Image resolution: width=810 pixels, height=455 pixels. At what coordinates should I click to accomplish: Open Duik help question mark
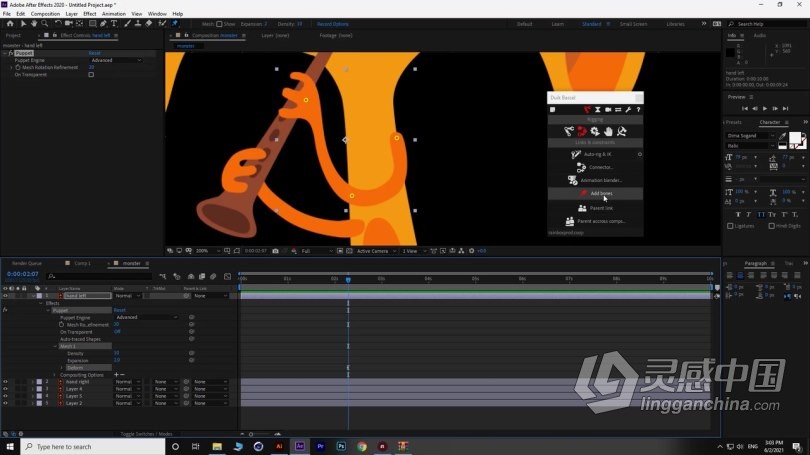point(638,109)
